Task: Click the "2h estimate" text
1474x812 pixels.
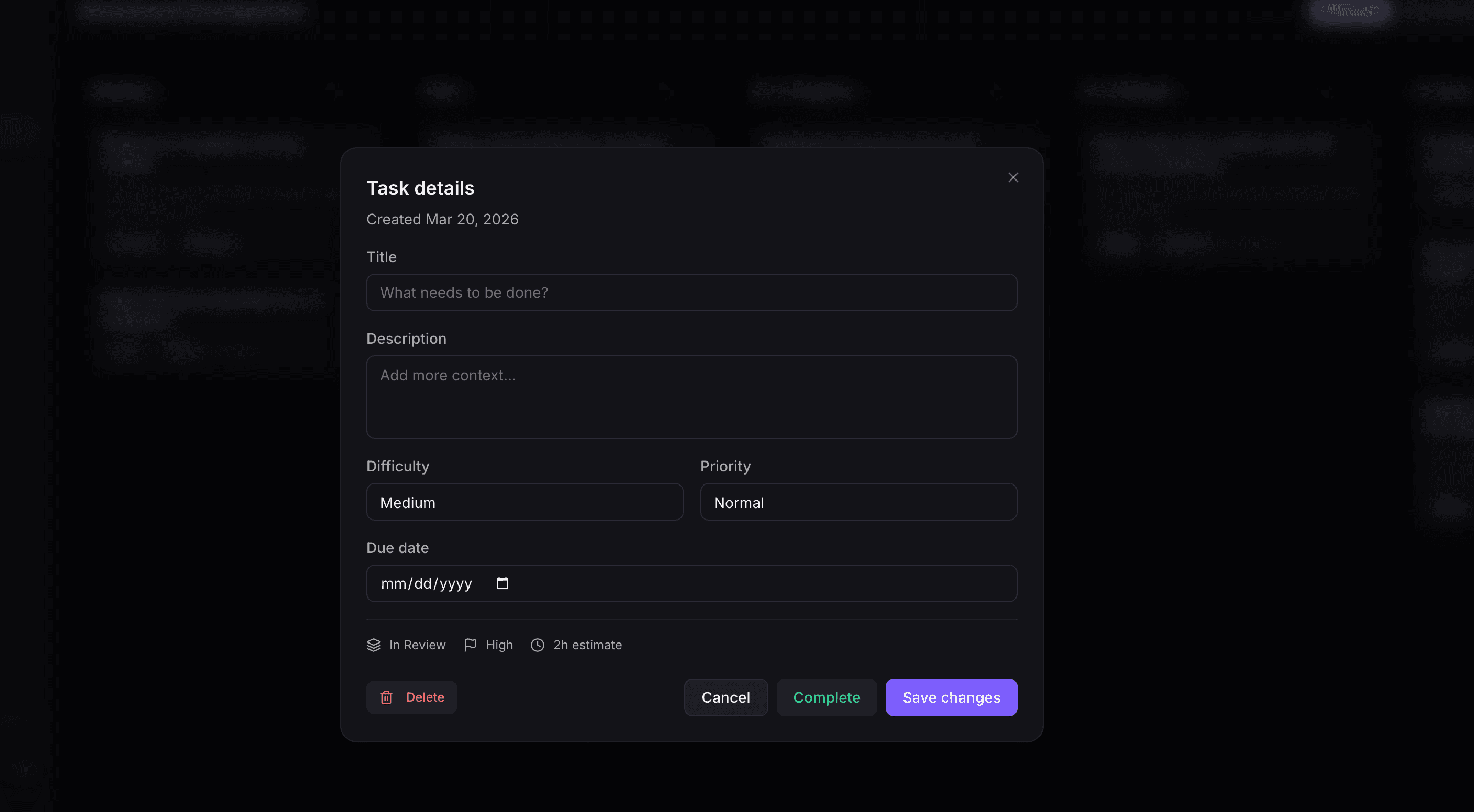Action: pos(587,645)
